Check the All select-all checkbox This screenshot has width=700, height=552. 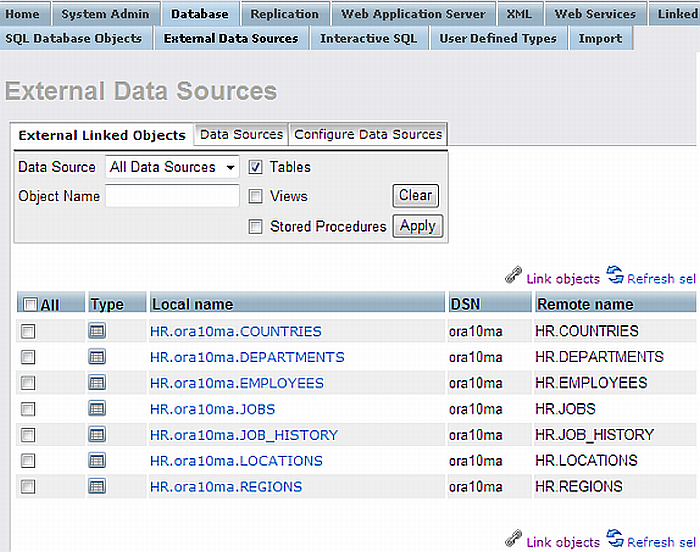coord(30,305)
